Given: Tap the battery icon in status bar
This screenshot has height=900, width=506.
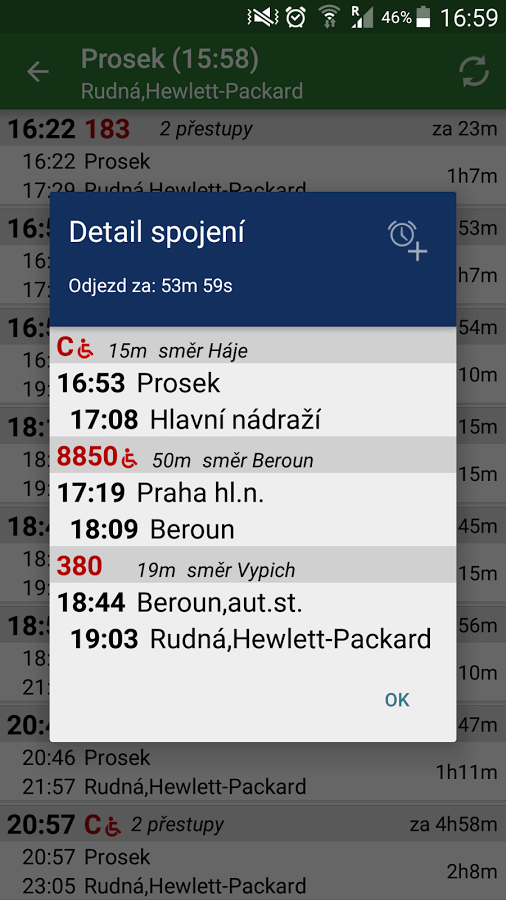Looking at the screenshot, I should coord(424,17).
